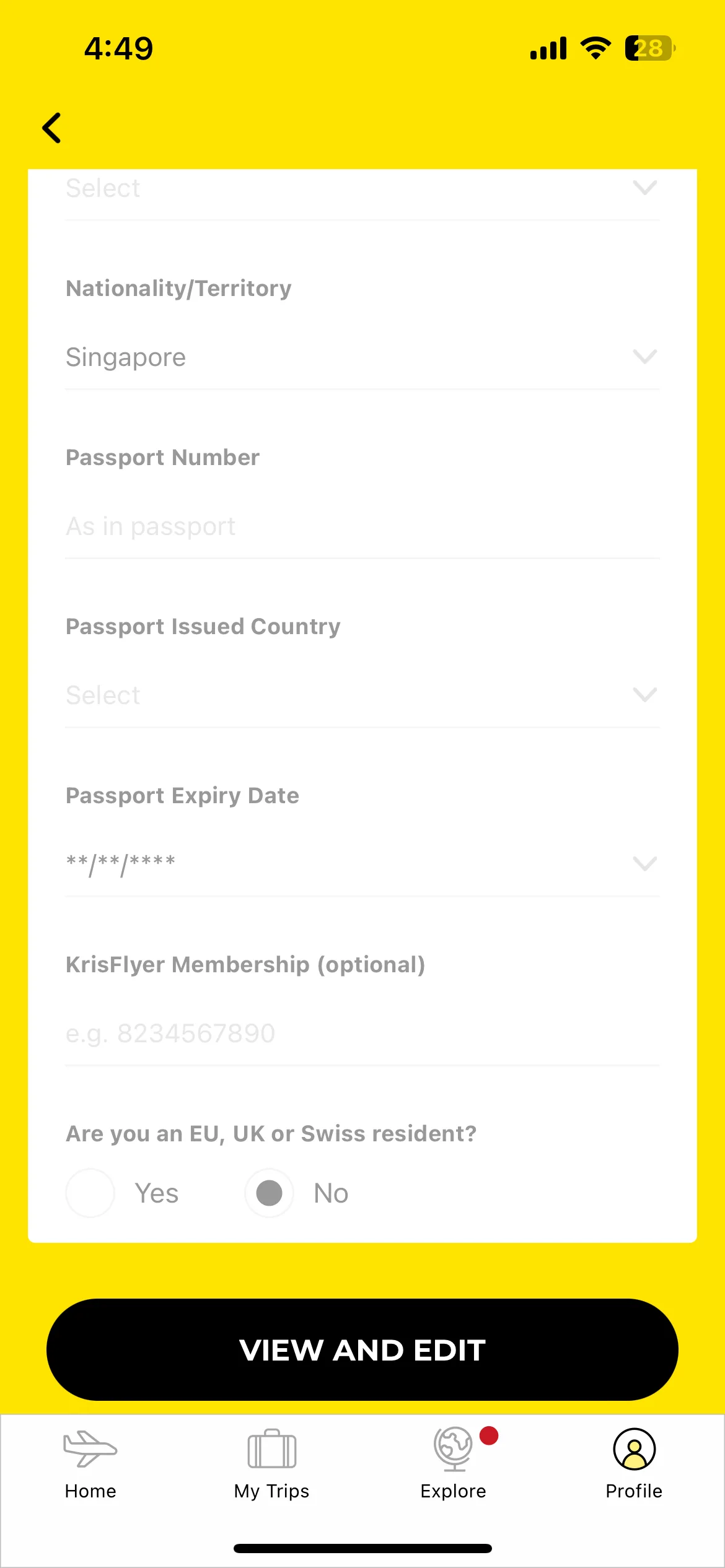Image resolution: width=725 pixels, height=1568 pixels.
Task: Select Yes for EU, UK or Swiss resident
Action: pyautogui.click(x=90, y=1193)
